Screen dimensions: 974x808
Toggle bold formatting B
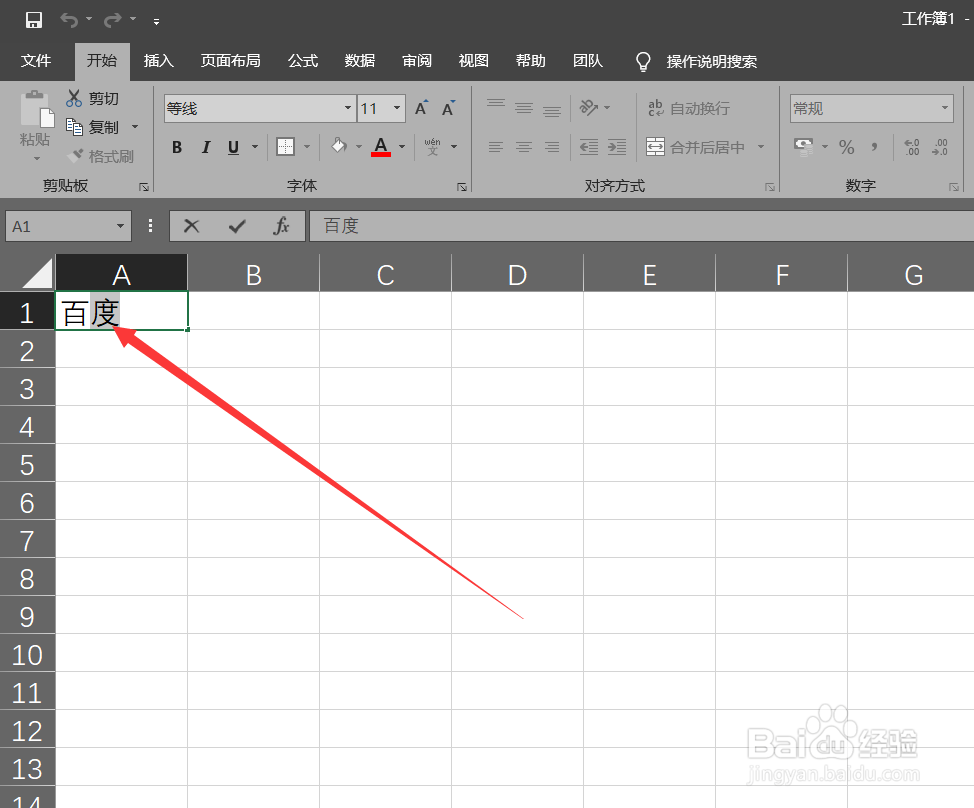[x=177, y=147]
